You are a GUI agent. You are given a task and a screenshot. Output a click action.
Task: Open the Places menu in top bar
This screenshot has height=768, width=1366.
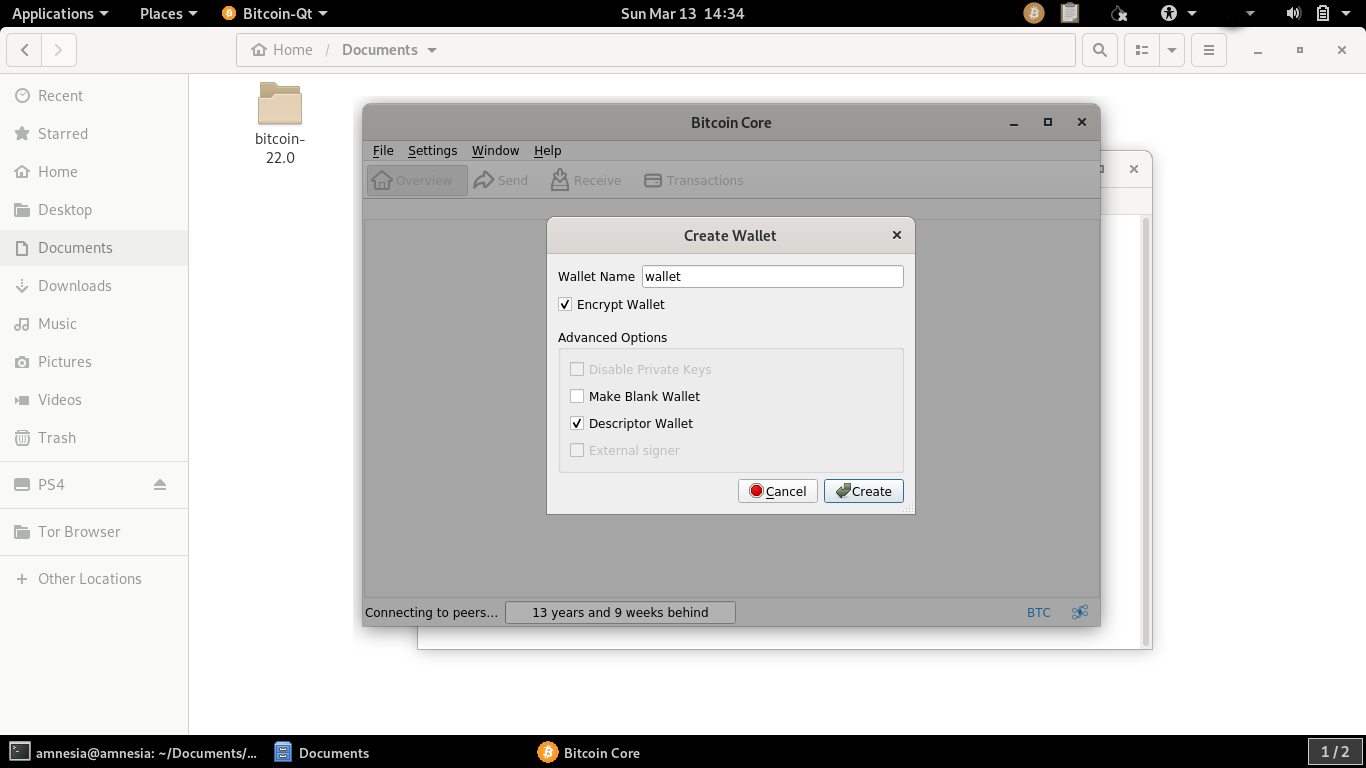pos(168,13)
